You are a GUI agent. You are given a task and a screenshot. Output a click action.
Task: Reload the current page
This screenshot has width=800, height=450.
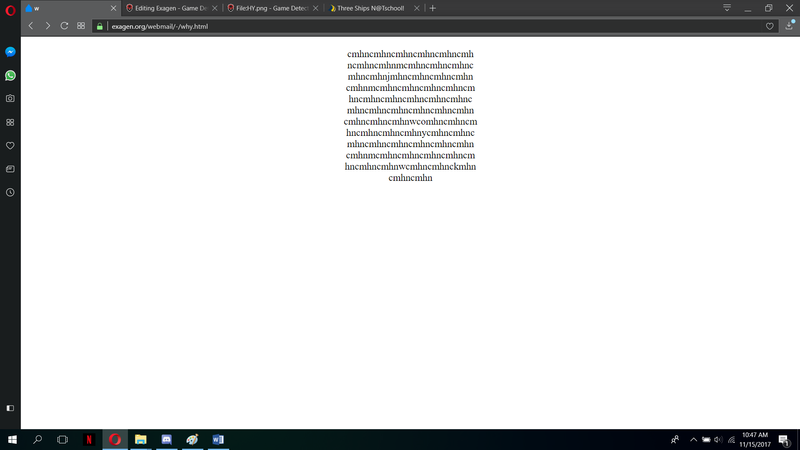coord(64,25)
